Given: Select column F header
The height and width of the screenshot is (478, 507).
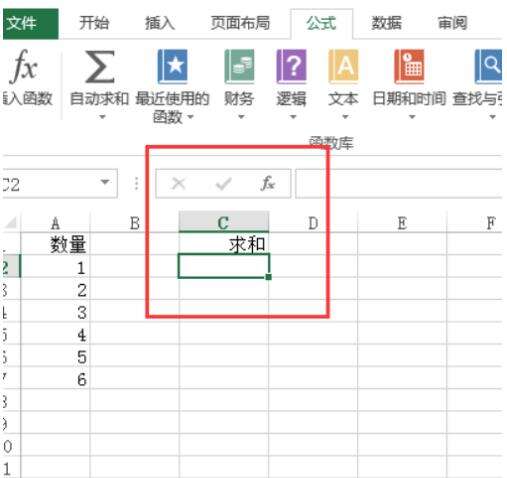Looking at the screenshot, I should [x=475, y=223].
